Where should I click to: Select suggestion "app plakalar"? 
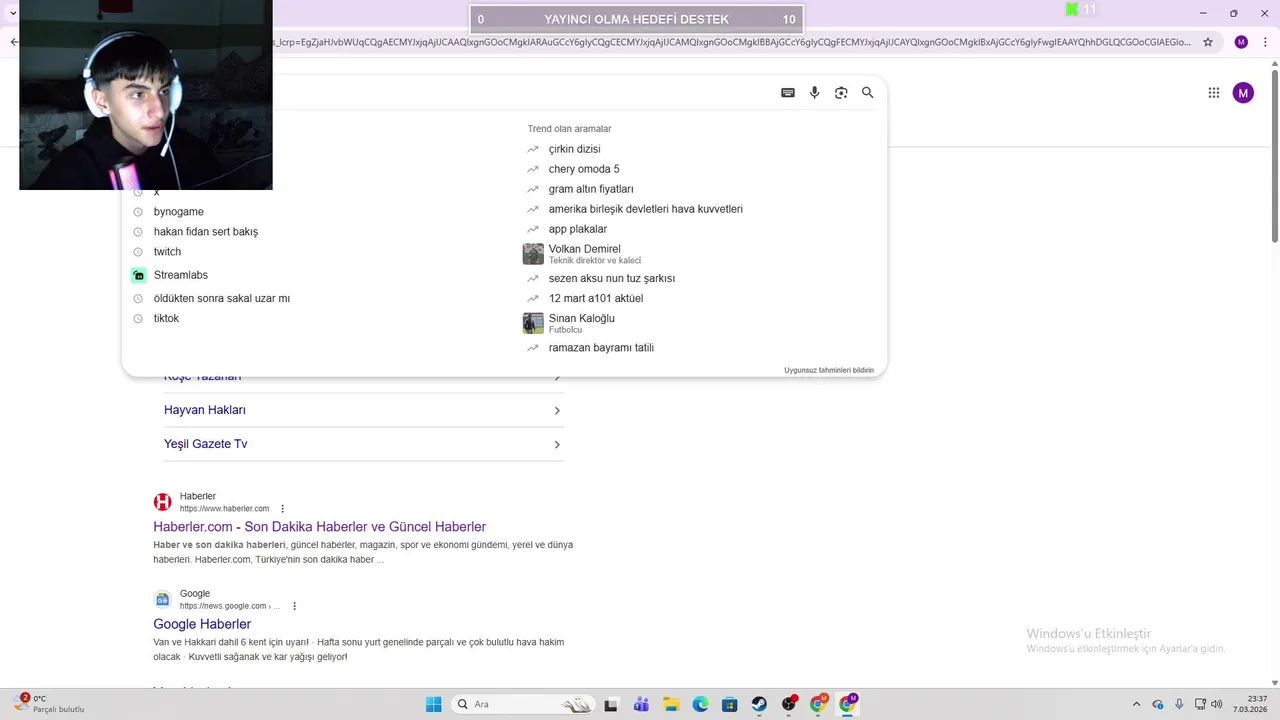pyautogui.click(x=577, y=229)
